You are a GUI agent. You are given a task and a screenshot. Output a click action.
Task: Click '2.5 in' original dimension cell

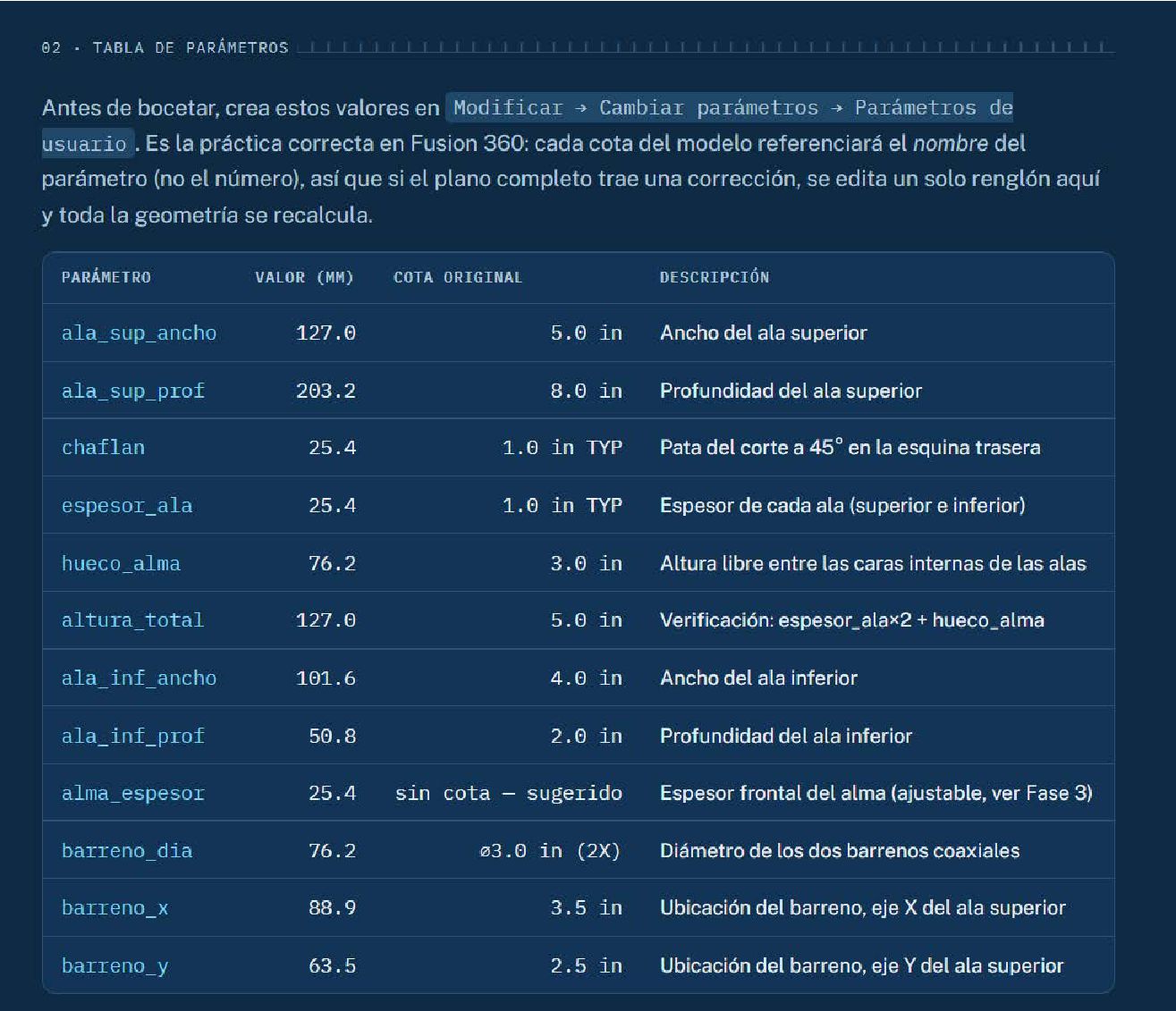click(x=586, y=965)
